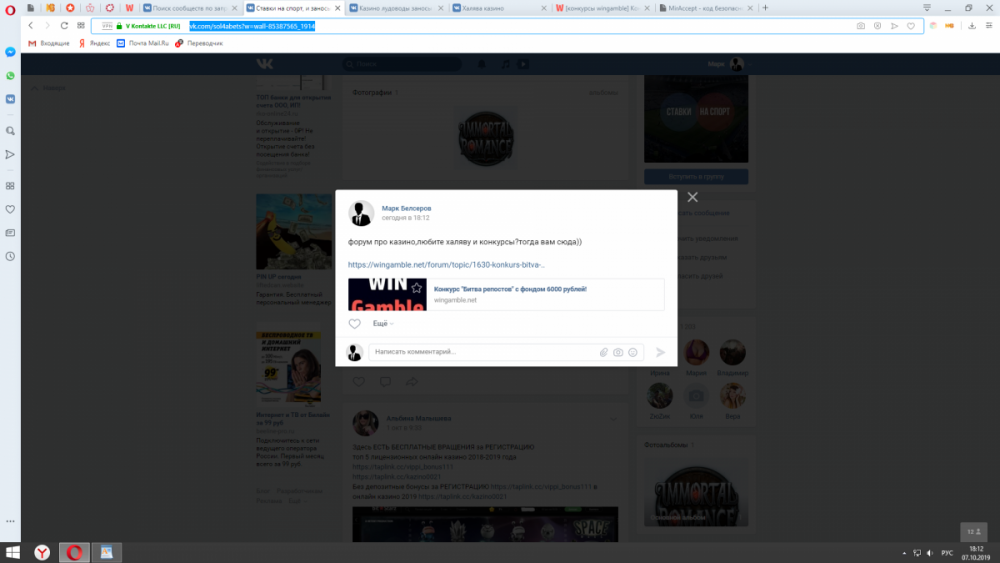The height and width of the screenshot is (563, 1000).
Task: Click the VK logo in the header
Action: [265, 64]
